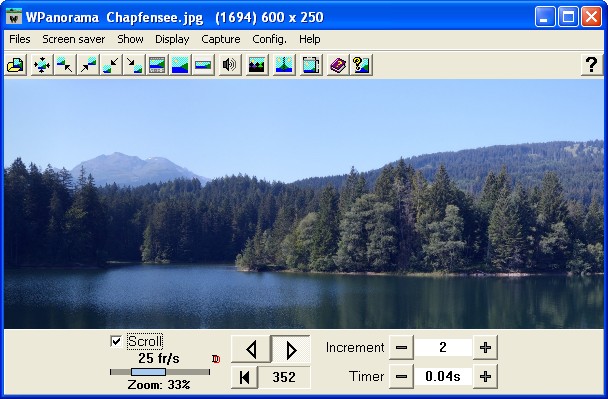Click the Increment value field showing 2
608x399 pixels.
click(443, 347)
